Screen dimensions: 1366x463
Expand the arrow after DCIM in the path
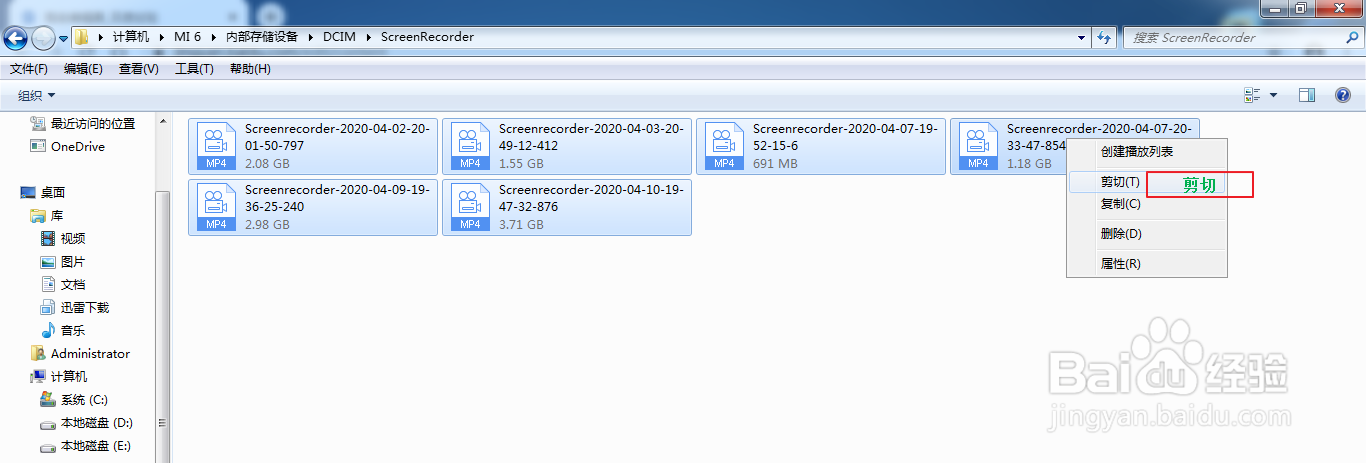[x=369, y=37]
